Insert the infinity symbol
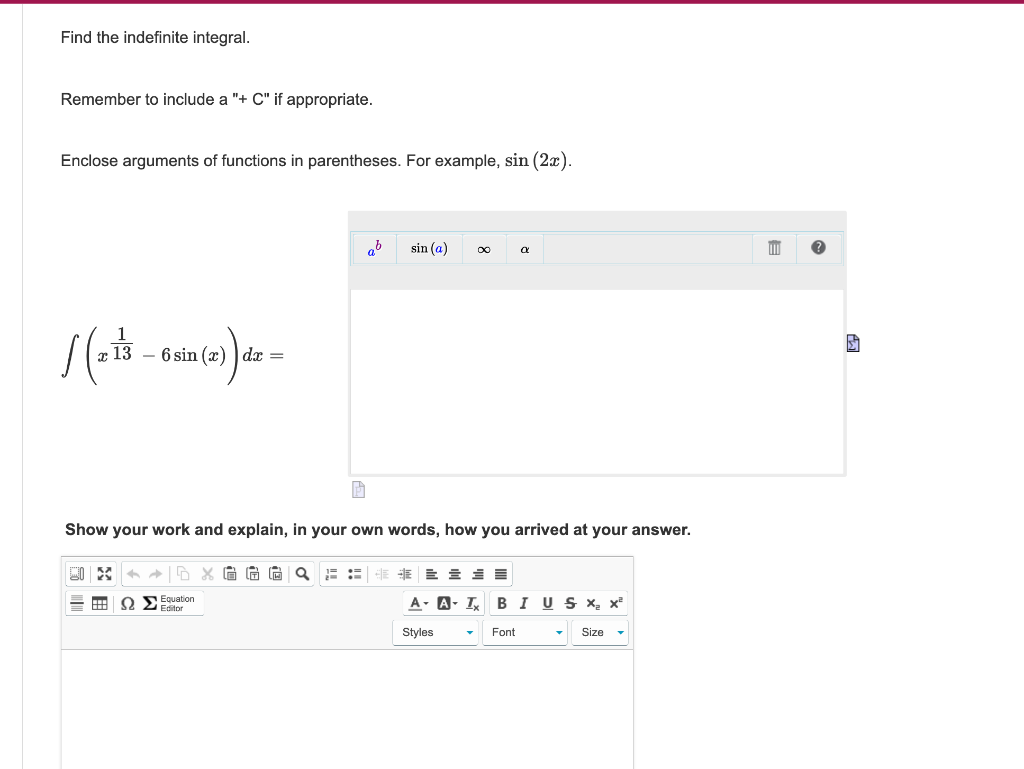Screen dimensions: 1024x769 coord(484,249)
